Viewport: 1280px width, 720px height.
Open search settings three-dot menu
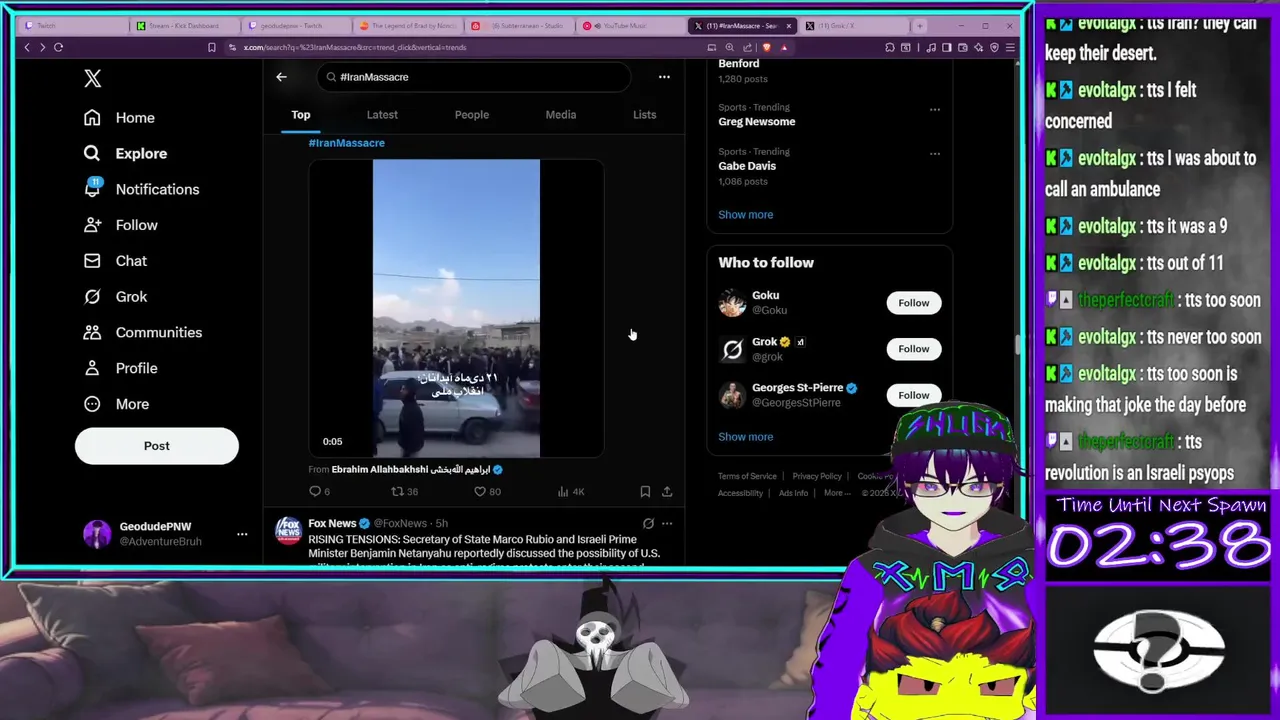pos(664,77)
